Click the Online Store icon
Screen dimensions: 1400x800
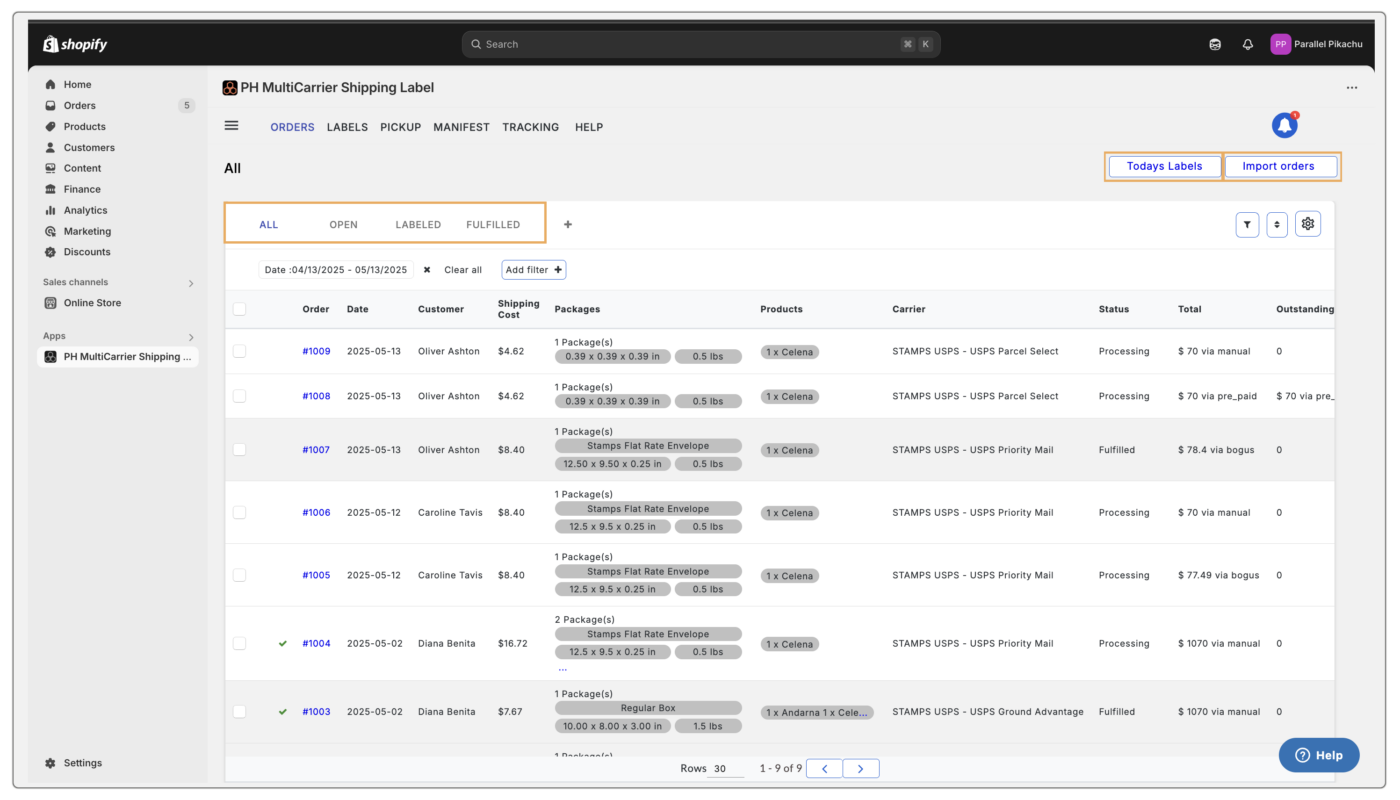click(51, 303)
